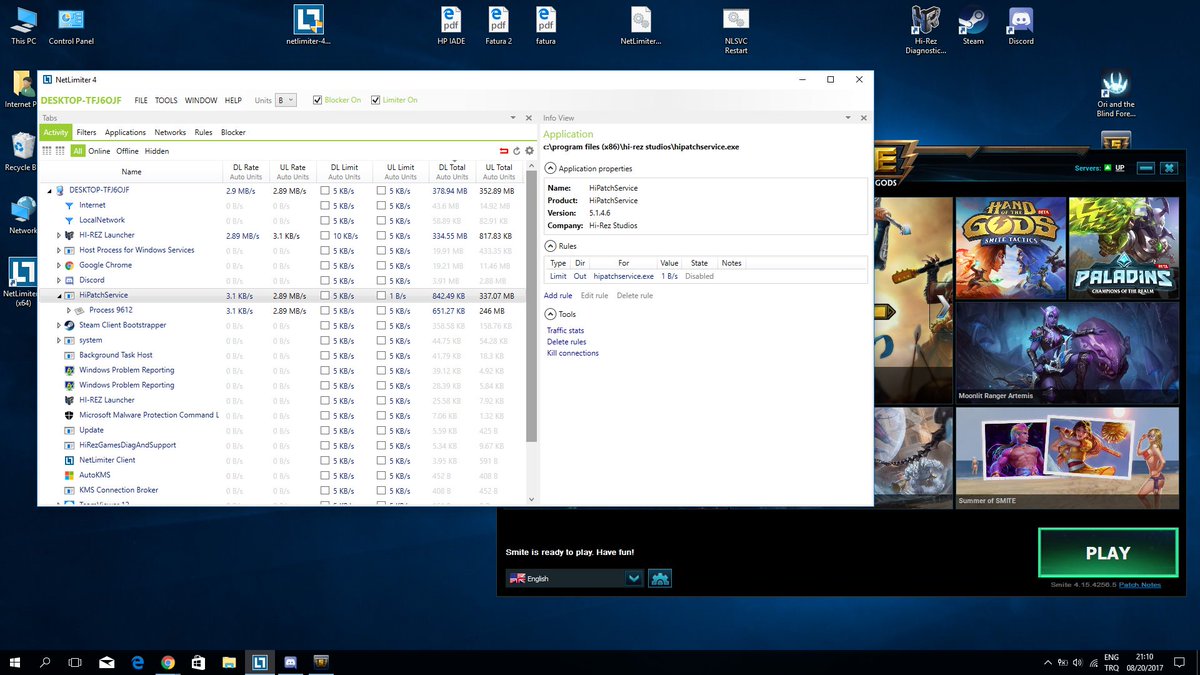This screenshot has width=1200, height=675.
Task: Expand the HI-REZ Launcher tree row
Action: pyautogui.click(x=59, y=235)
